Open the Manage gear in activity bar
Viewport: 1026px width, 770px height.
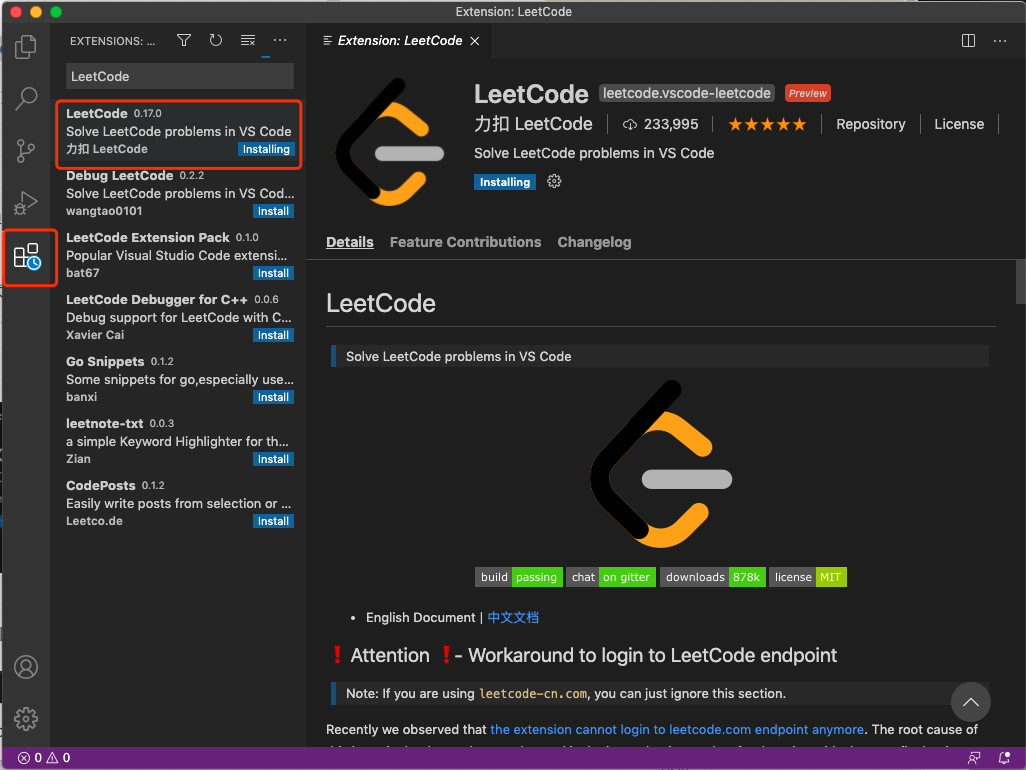26,719
